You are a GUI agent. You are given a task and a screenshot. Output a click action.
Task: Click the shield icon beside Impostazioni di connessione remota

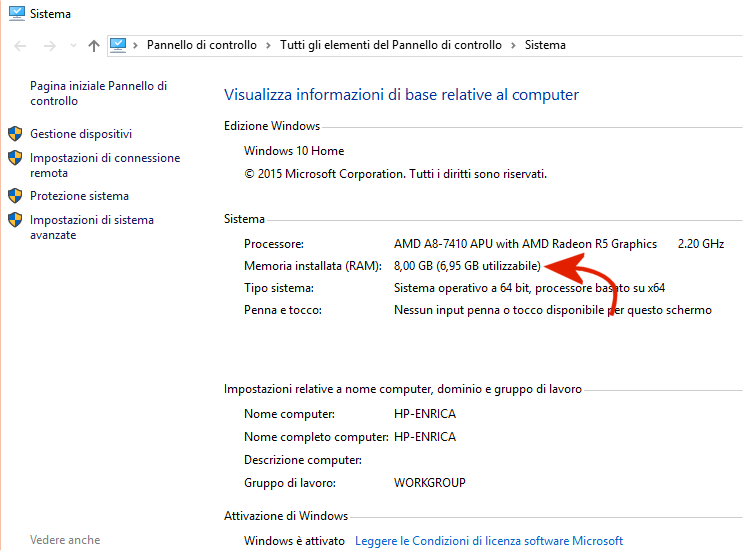click(x=15, y=158)
